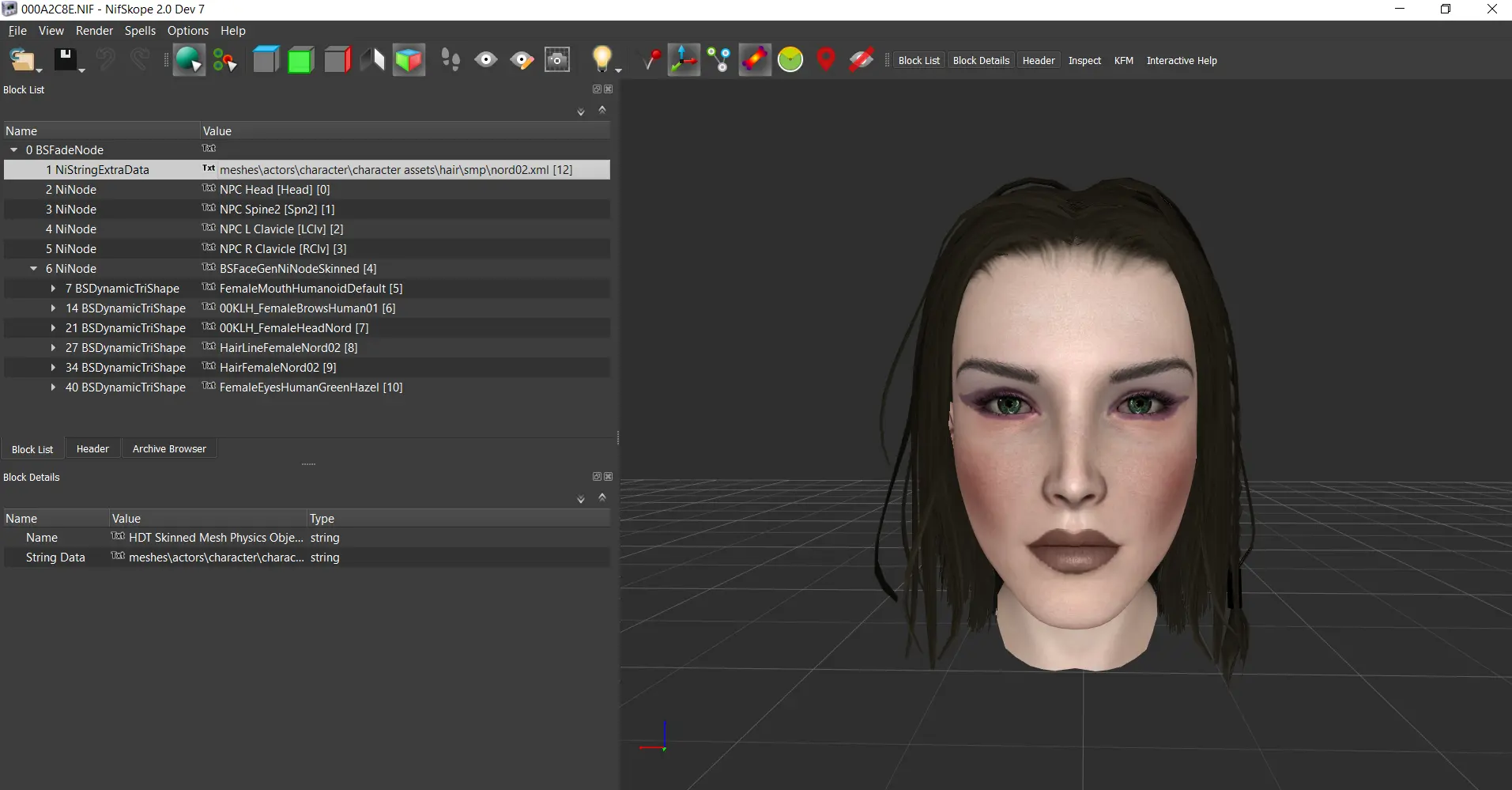
Task: Open dropdown arrow beside Load icon
Action: pyautogui.click(x=39, y=70)
